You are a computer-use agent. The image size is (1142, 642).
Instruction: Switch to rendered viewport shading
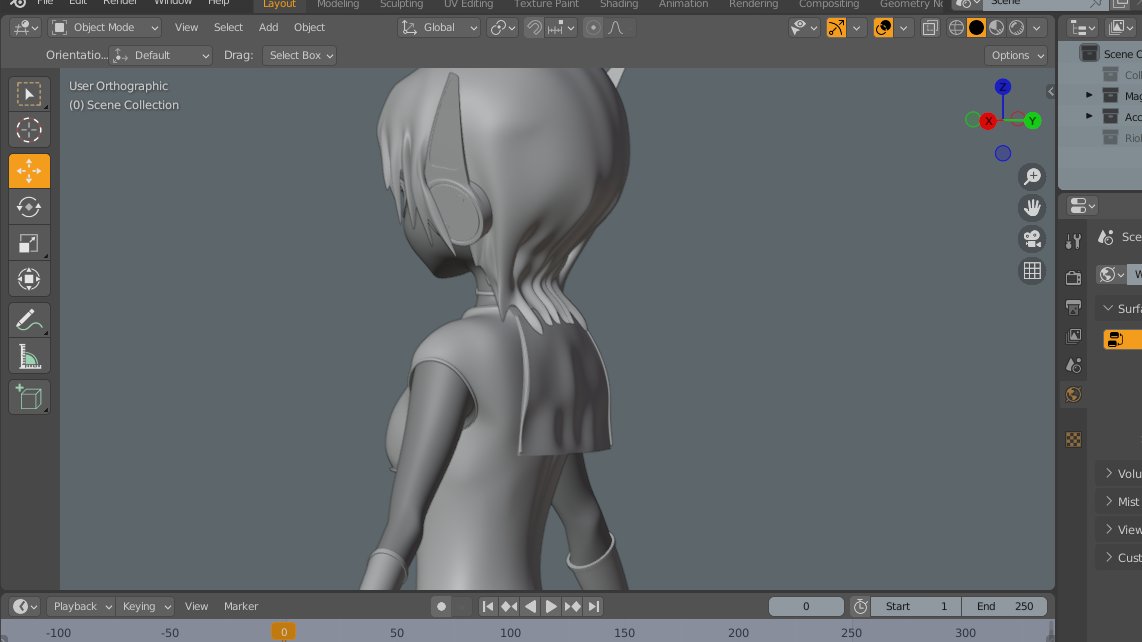point(1016,28)
